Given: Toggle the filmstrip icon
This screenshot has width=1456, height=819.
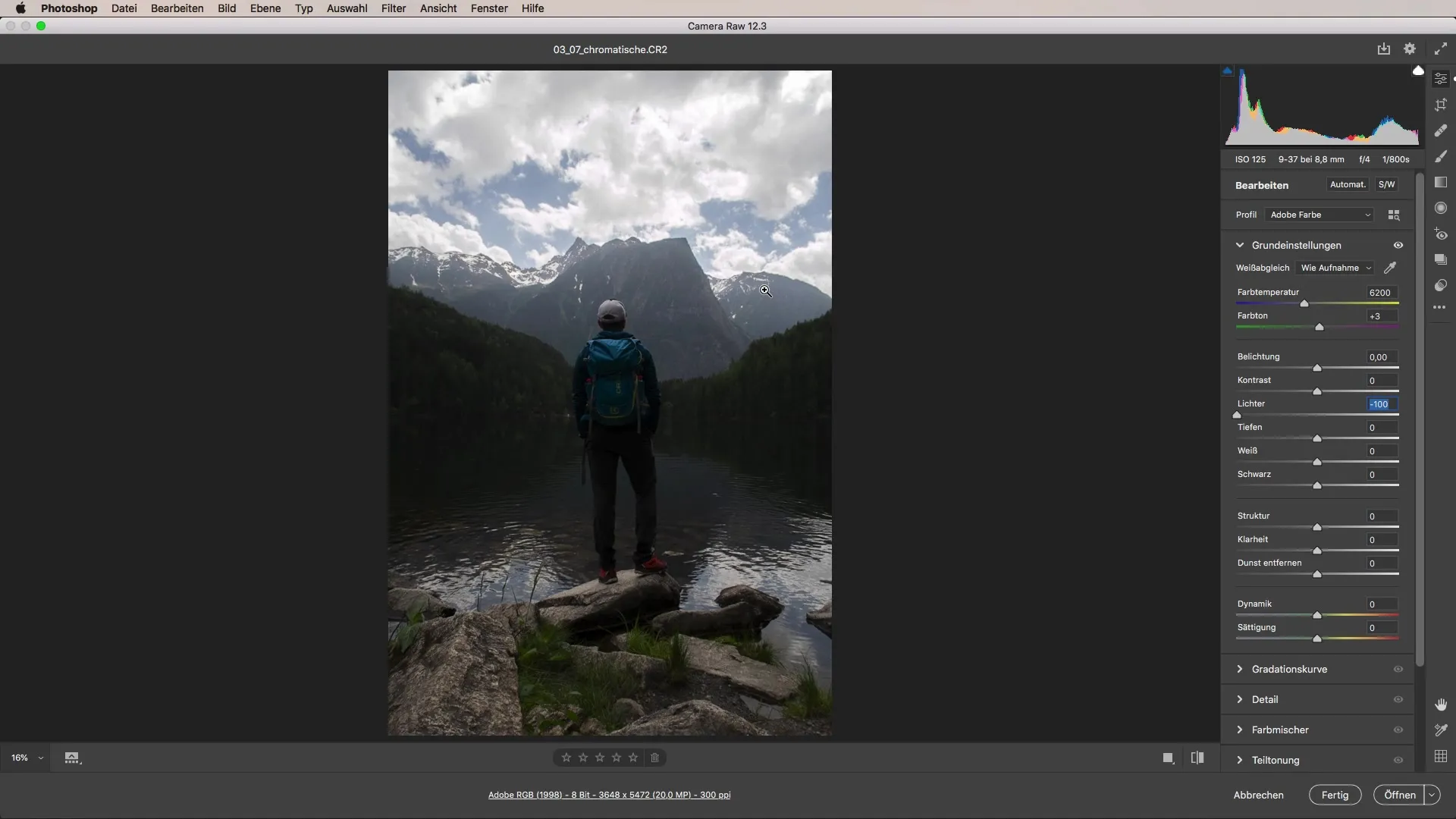Looking at the screenshot, I should [x=72, y=758].
